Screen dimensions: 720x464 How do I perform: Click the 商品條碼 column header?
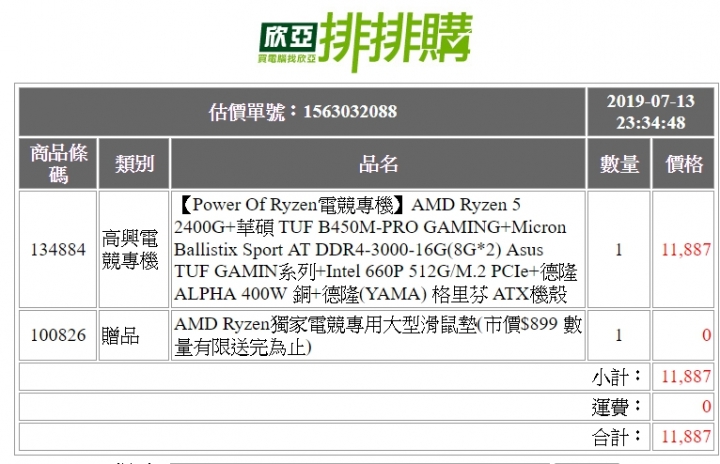[58, 164]
